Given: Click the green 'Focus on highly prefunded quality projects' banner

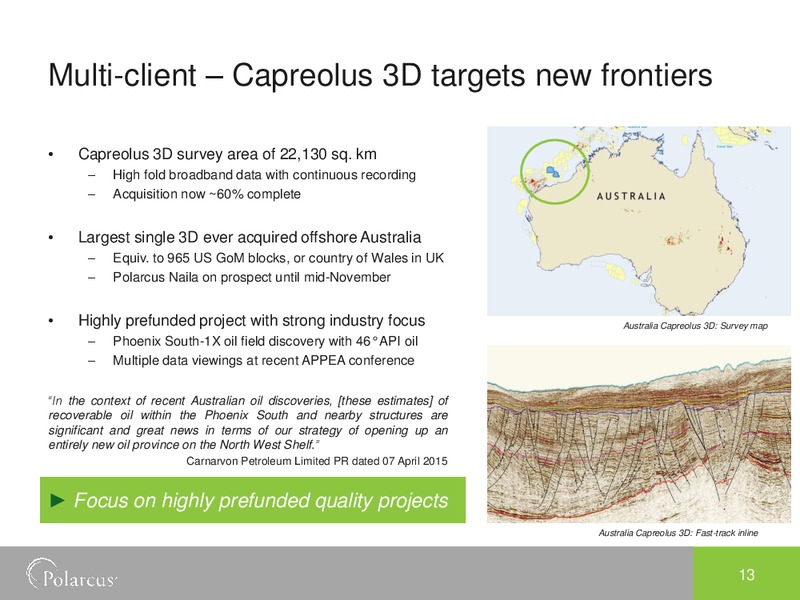Looking at the screenshot, I should point(253,500).
